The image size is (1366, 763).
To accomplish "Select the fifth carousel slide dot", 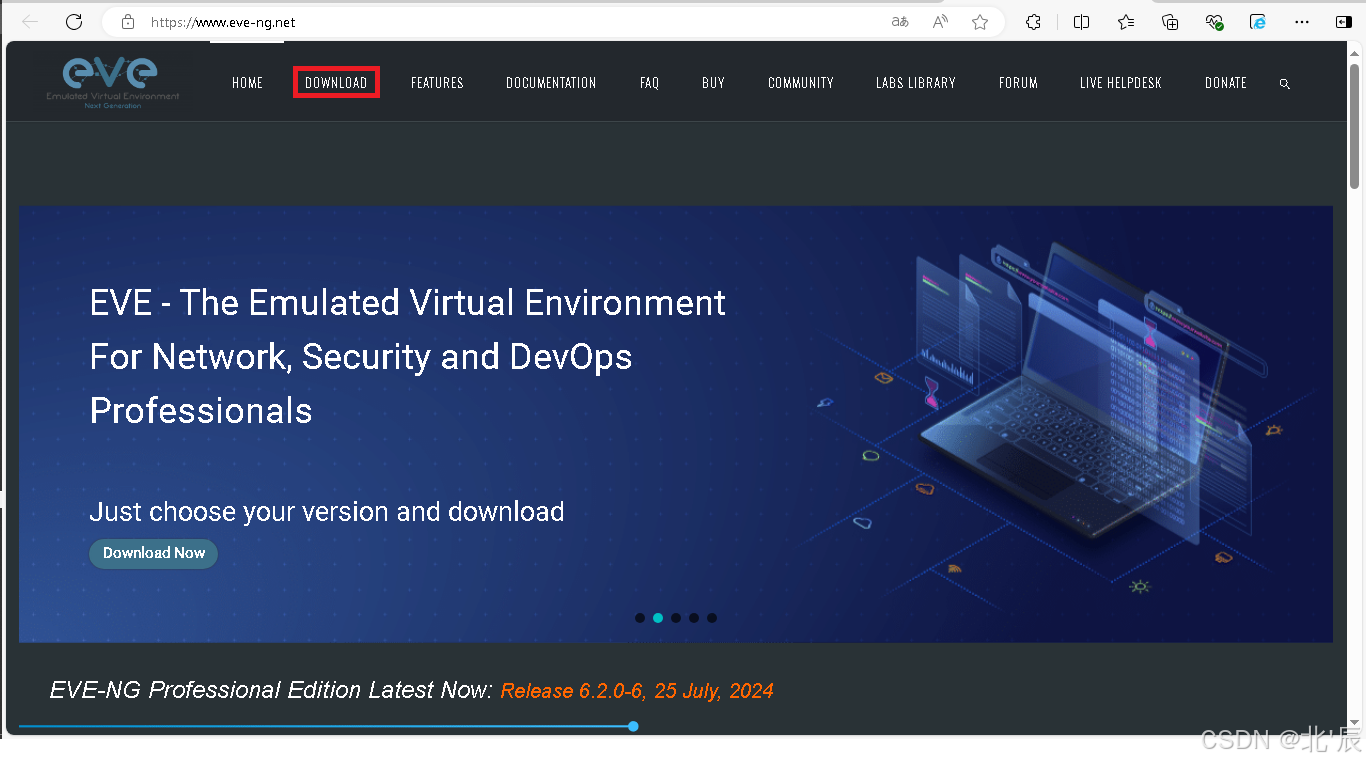I will tap(712, 618).
